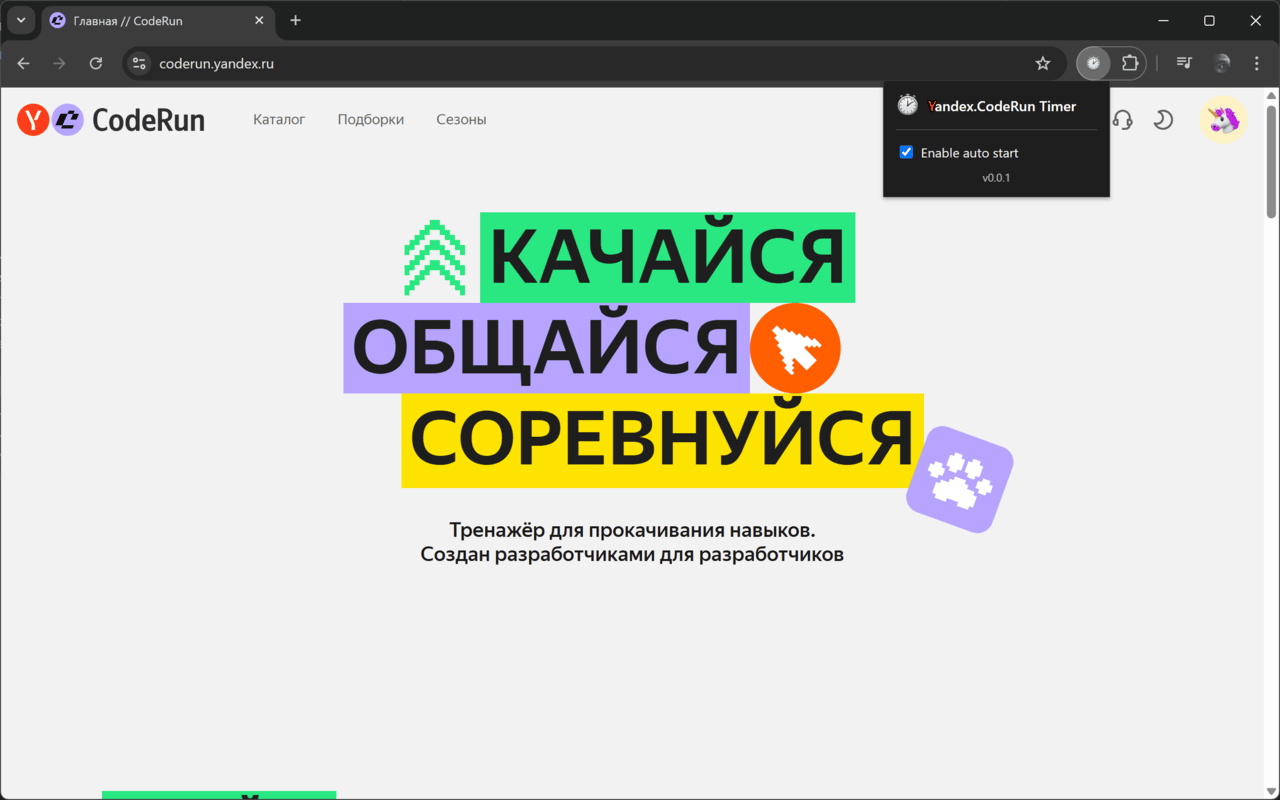1280x800 pixels.
Task: Open support via the headphones icon
Action: pos(1123,119)
